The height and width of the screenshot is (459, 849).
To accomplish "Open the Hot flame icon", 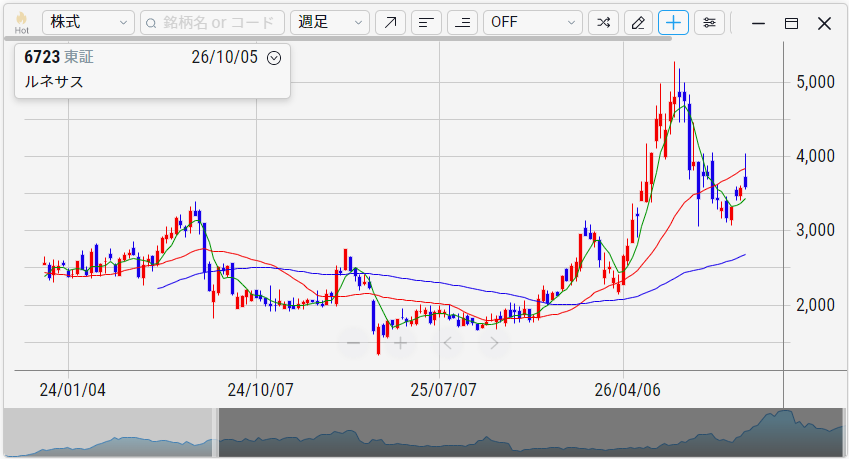I will tap(22, 23).
